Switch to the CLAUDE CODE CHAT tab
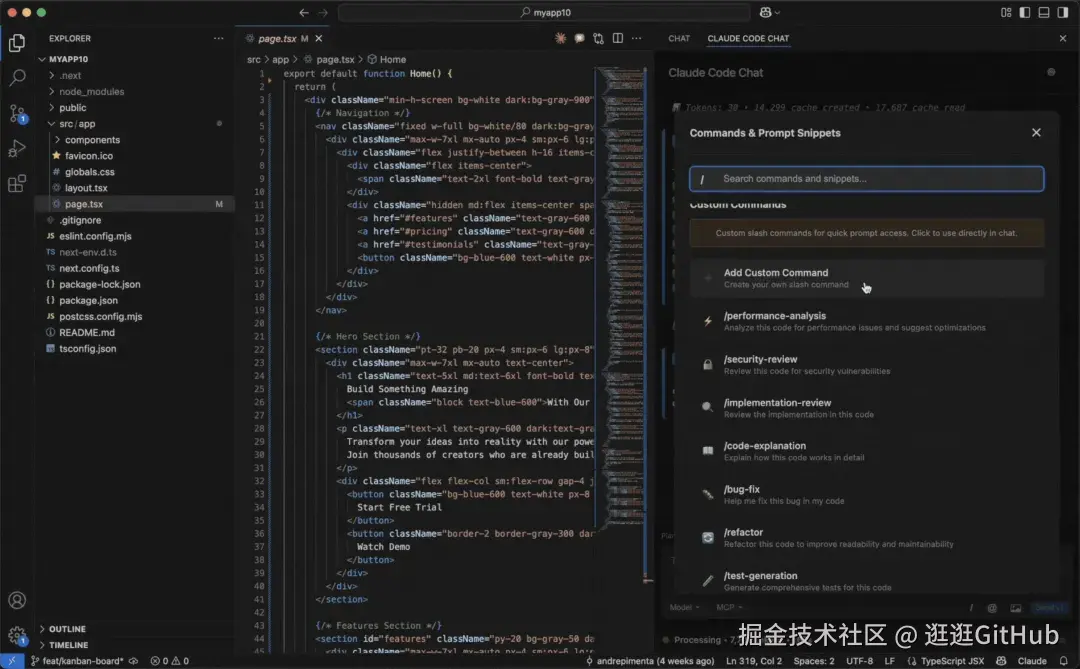 pyautogui.click(x=748, y=39)
